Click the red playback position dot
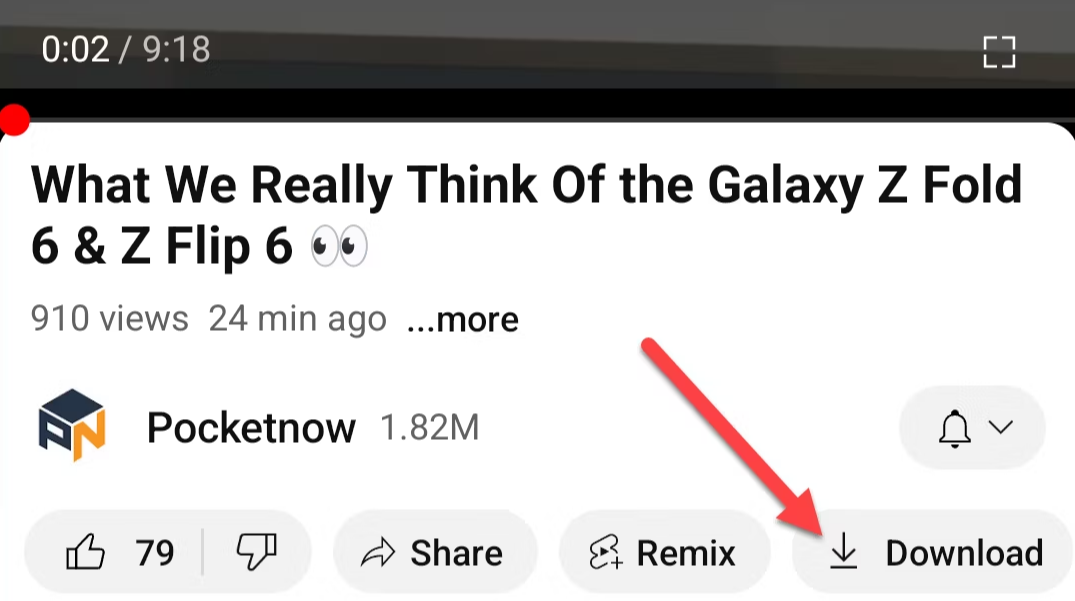The width and height of the screenshot is (1075, 601). [x=14, y=121]
